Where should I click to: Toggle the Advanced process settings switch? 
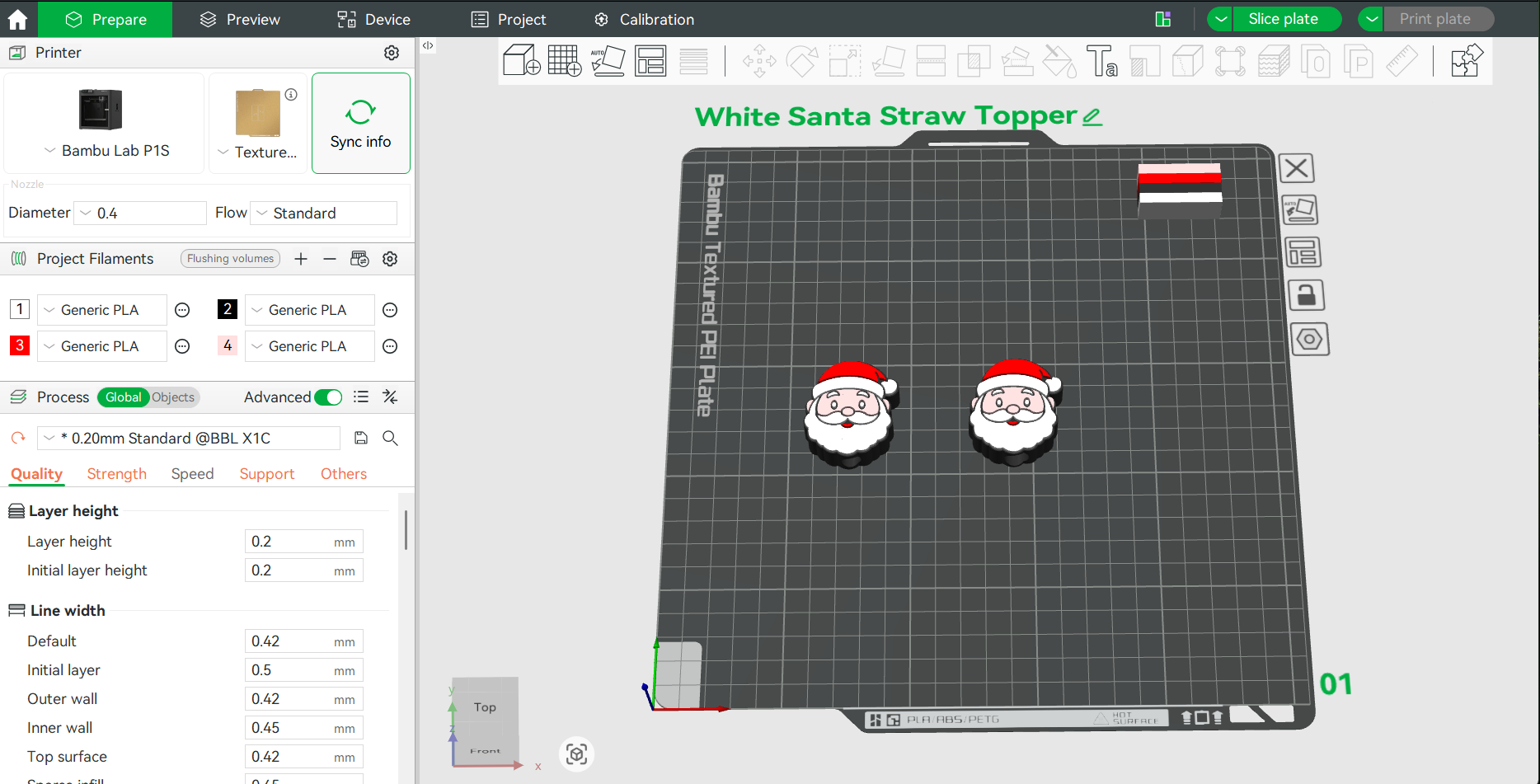pos(328,397)
